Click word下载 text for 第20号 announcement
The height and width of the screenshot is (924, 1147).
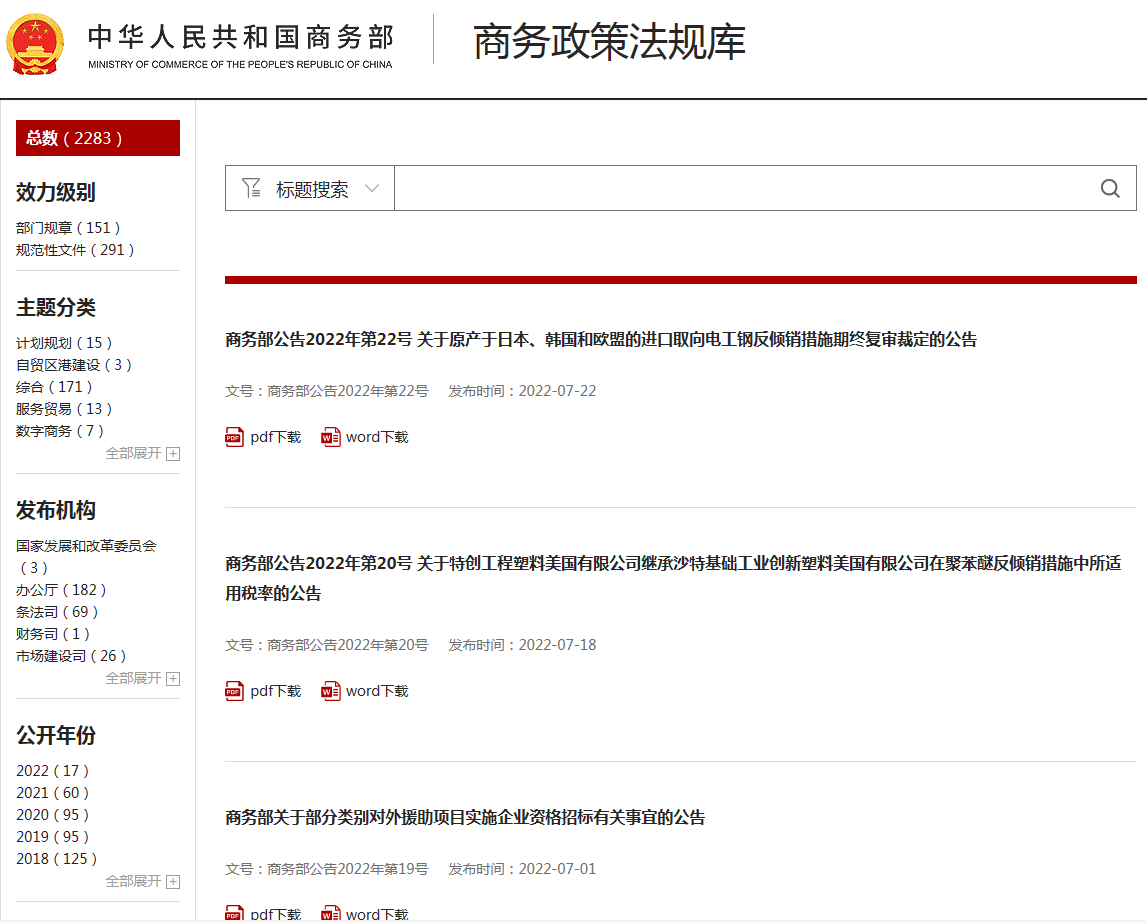click(x=377, y=691)
